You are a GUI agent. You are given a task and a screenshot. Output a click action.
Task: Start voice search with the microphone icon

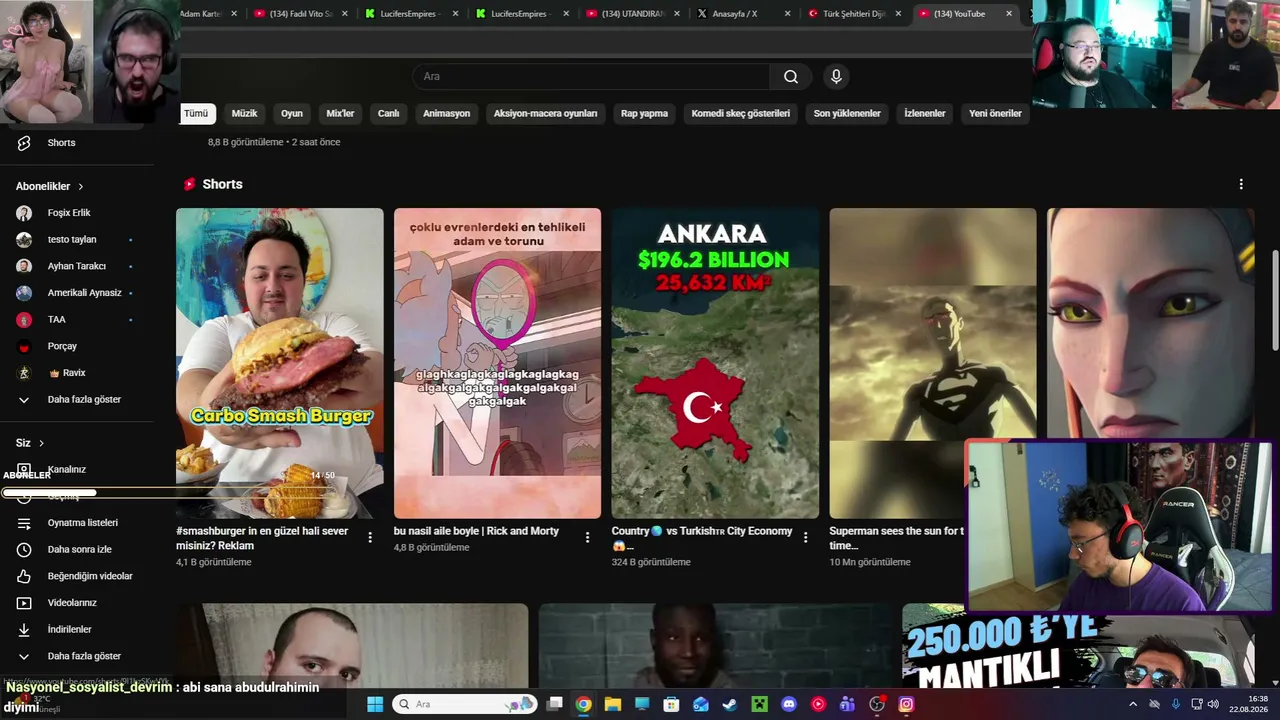pos(836,77)
